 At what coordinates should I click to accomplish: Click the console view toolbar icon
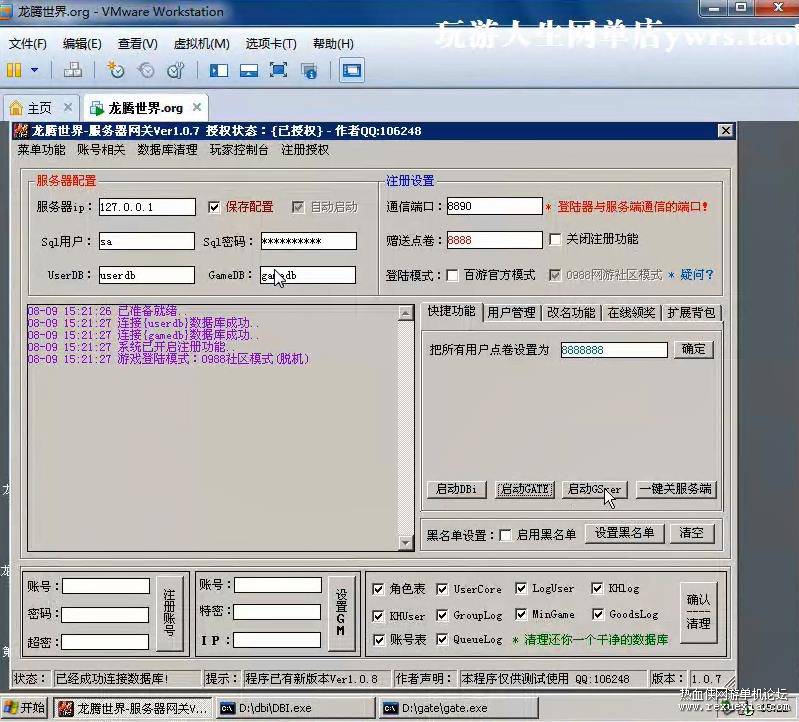[352, 70]
